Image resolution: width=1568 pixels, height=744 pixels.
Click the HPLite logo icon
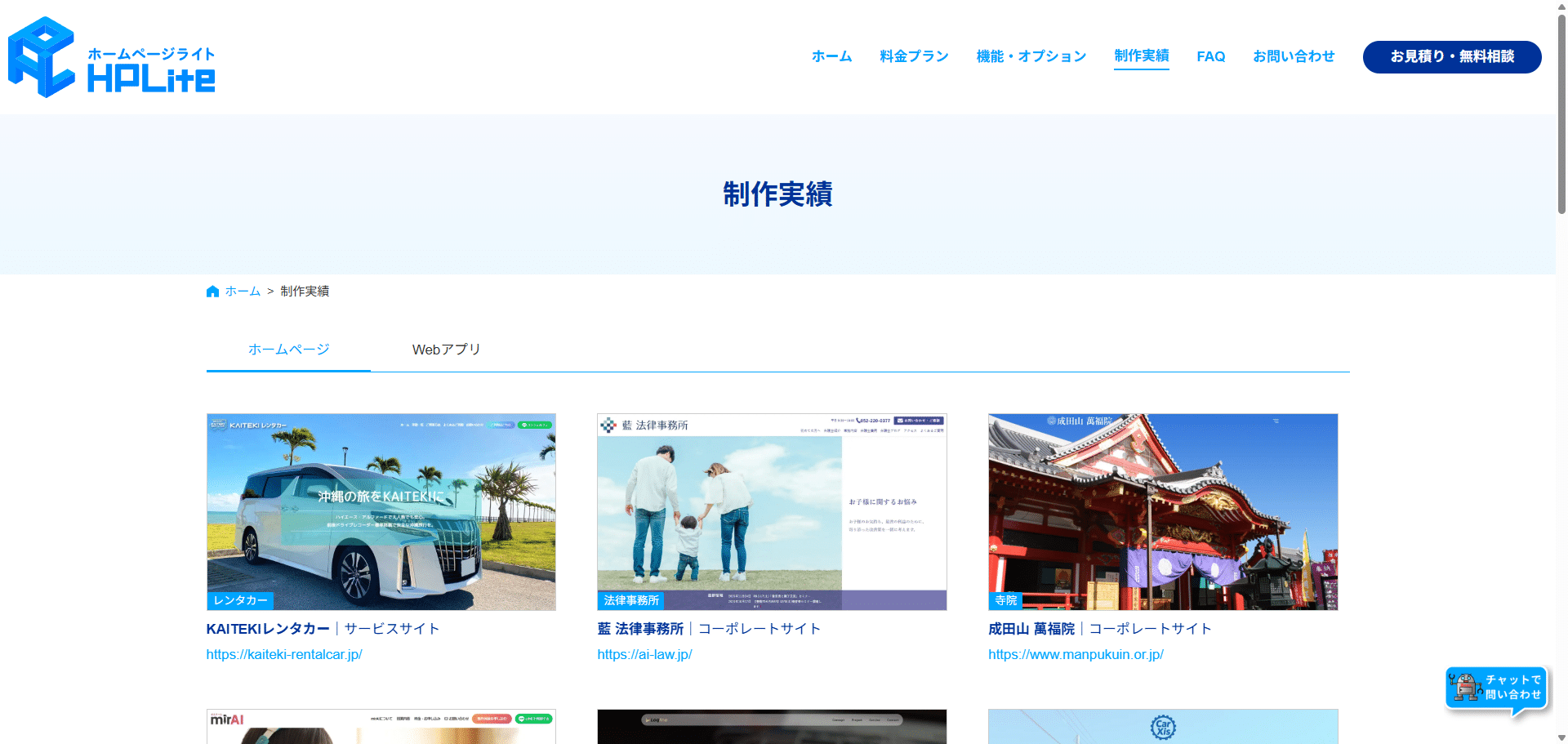click(x=42, y=57)
